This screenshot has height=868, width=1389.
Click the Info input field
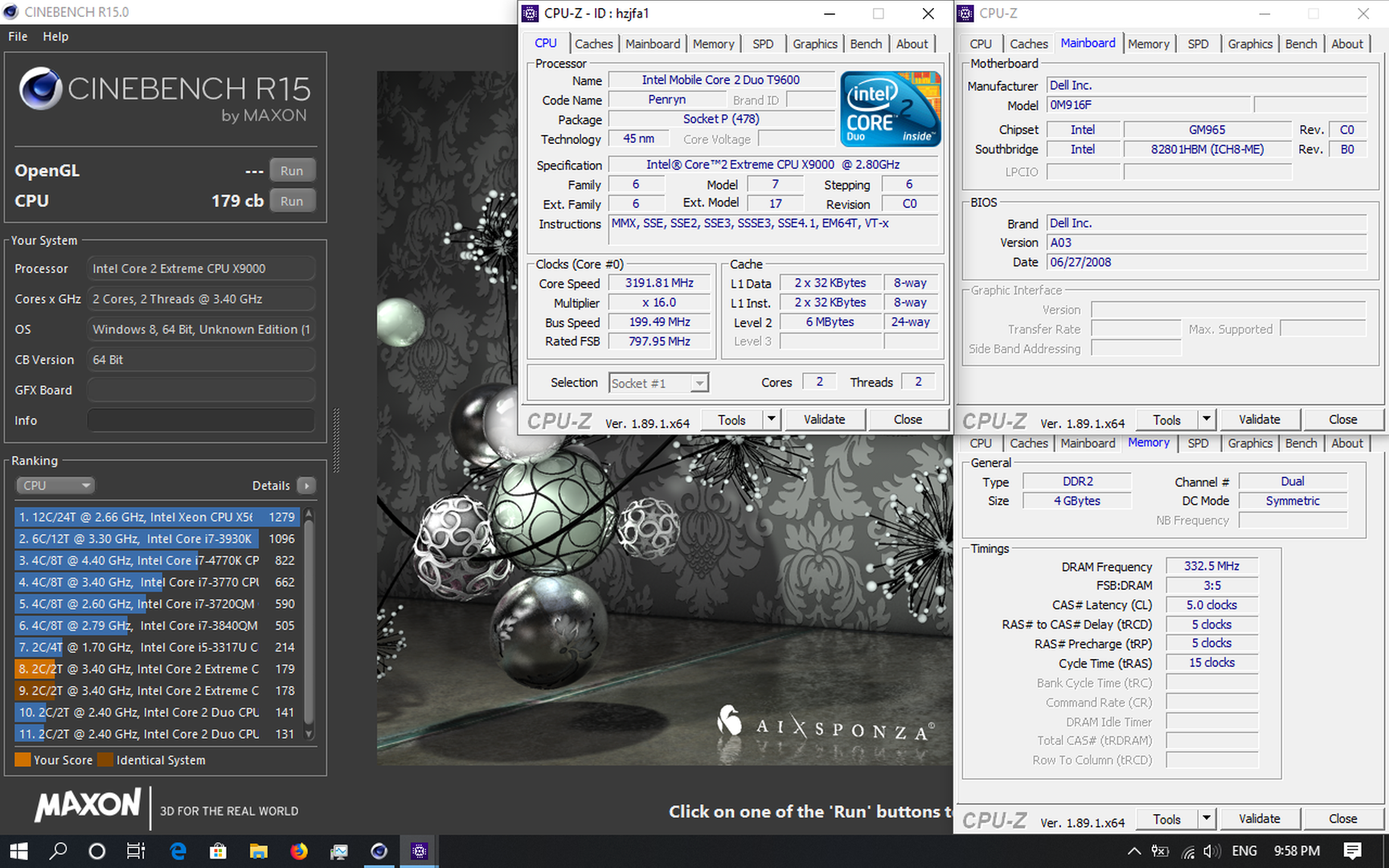(201, 420)
